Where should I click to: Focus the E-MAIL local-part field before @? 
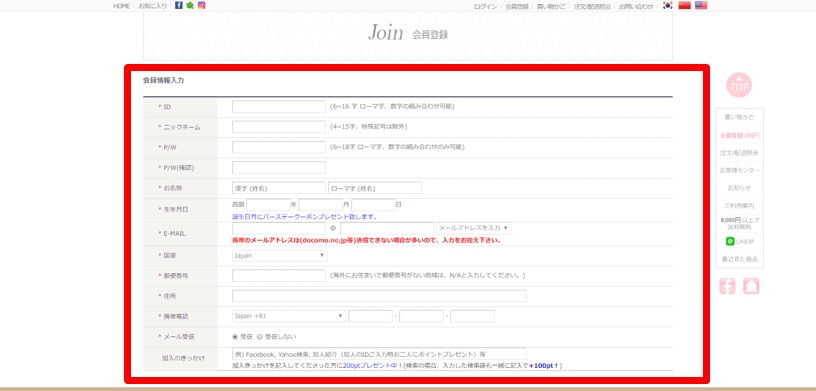[279, 228]
